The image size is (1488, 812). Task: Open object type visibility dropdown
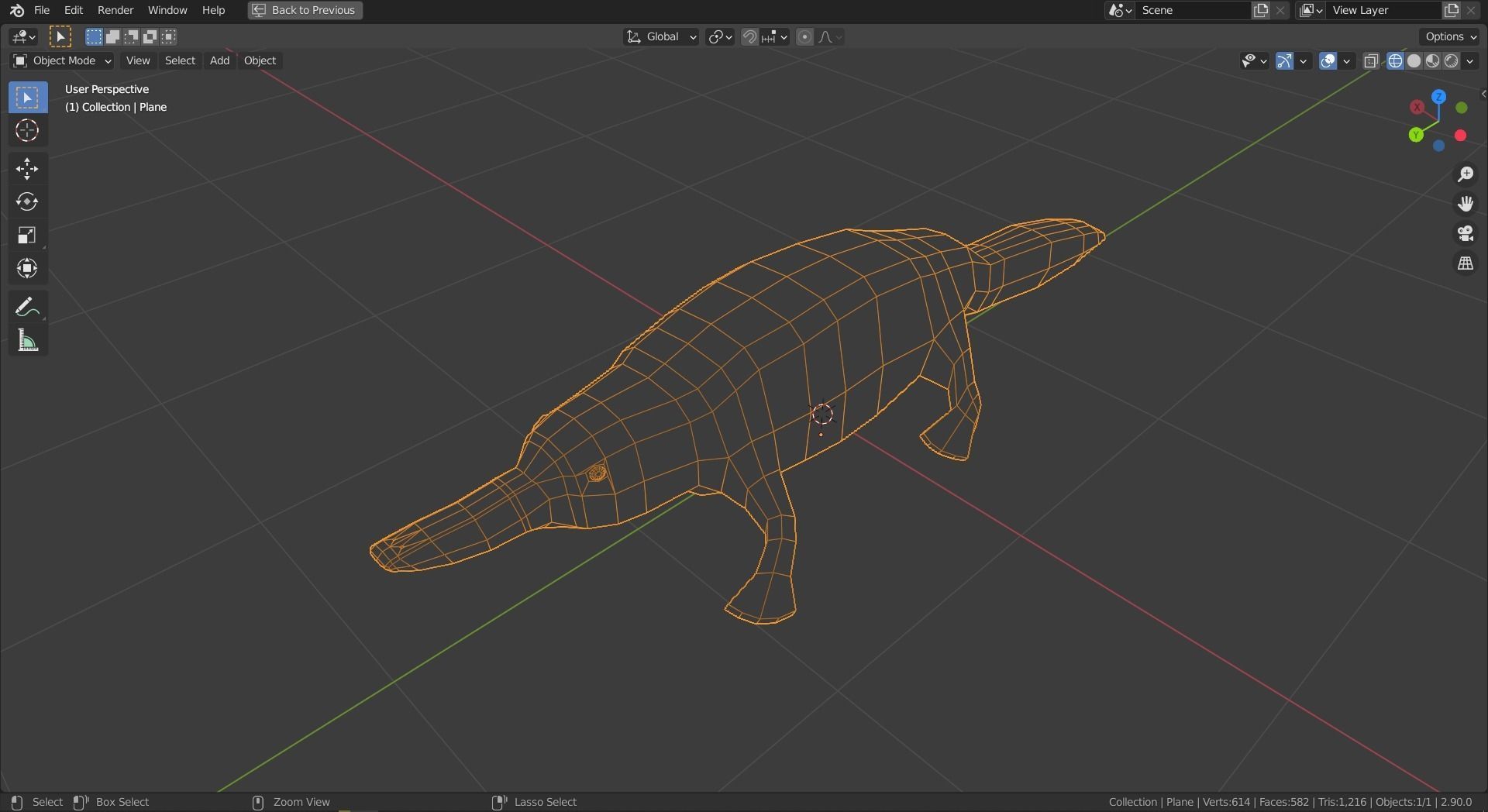click(x=1253, y=60)
